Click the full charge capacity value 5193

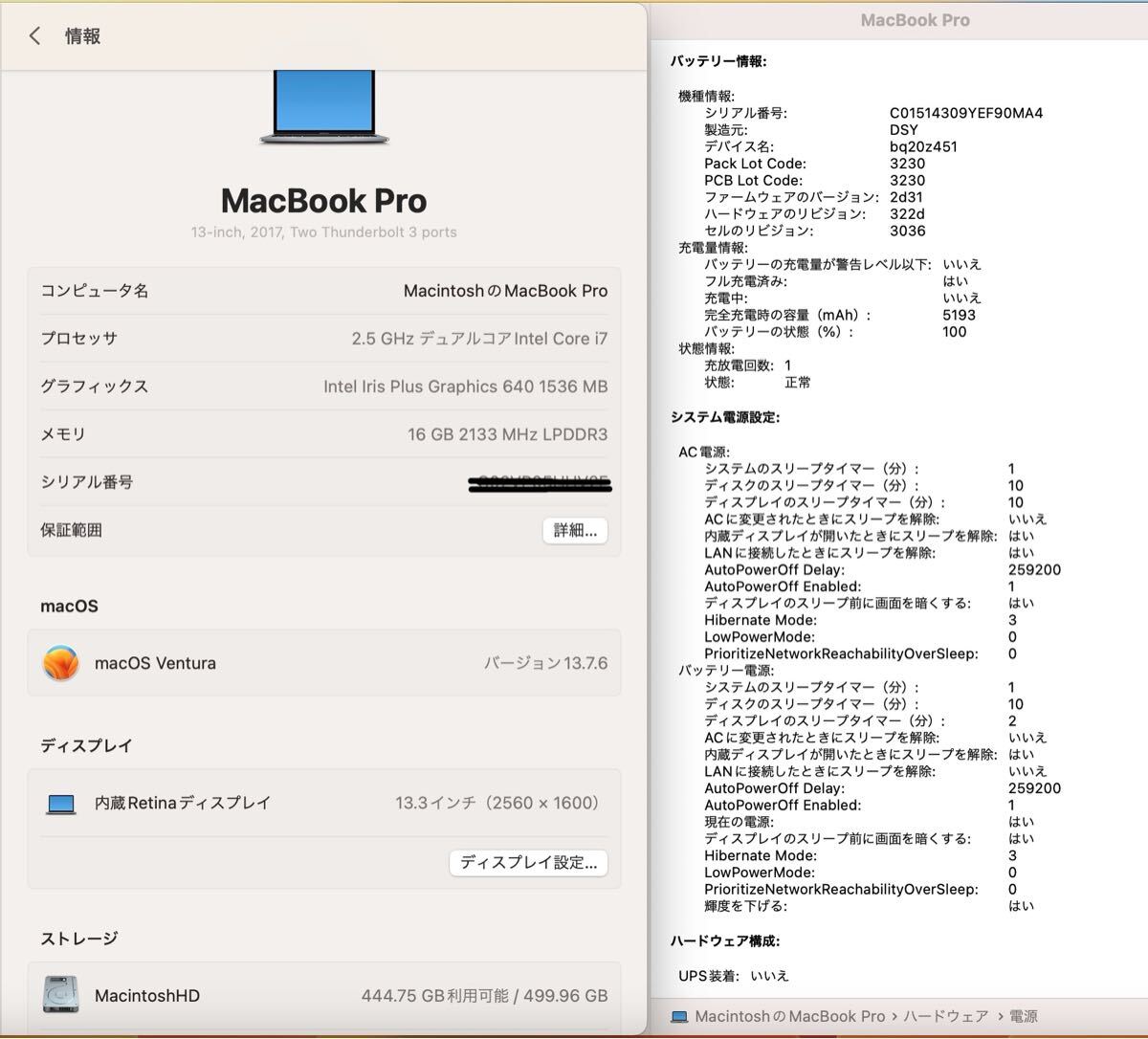click(x=960, y=315)
